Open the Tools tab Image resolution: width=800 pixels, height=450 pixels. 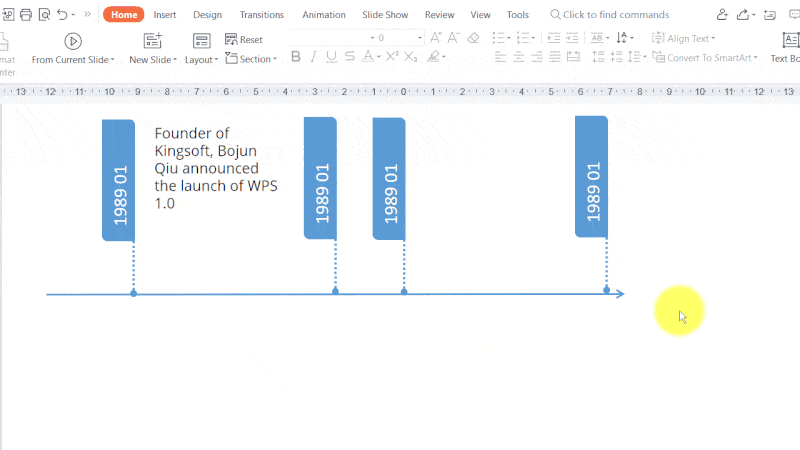(517, 15)
